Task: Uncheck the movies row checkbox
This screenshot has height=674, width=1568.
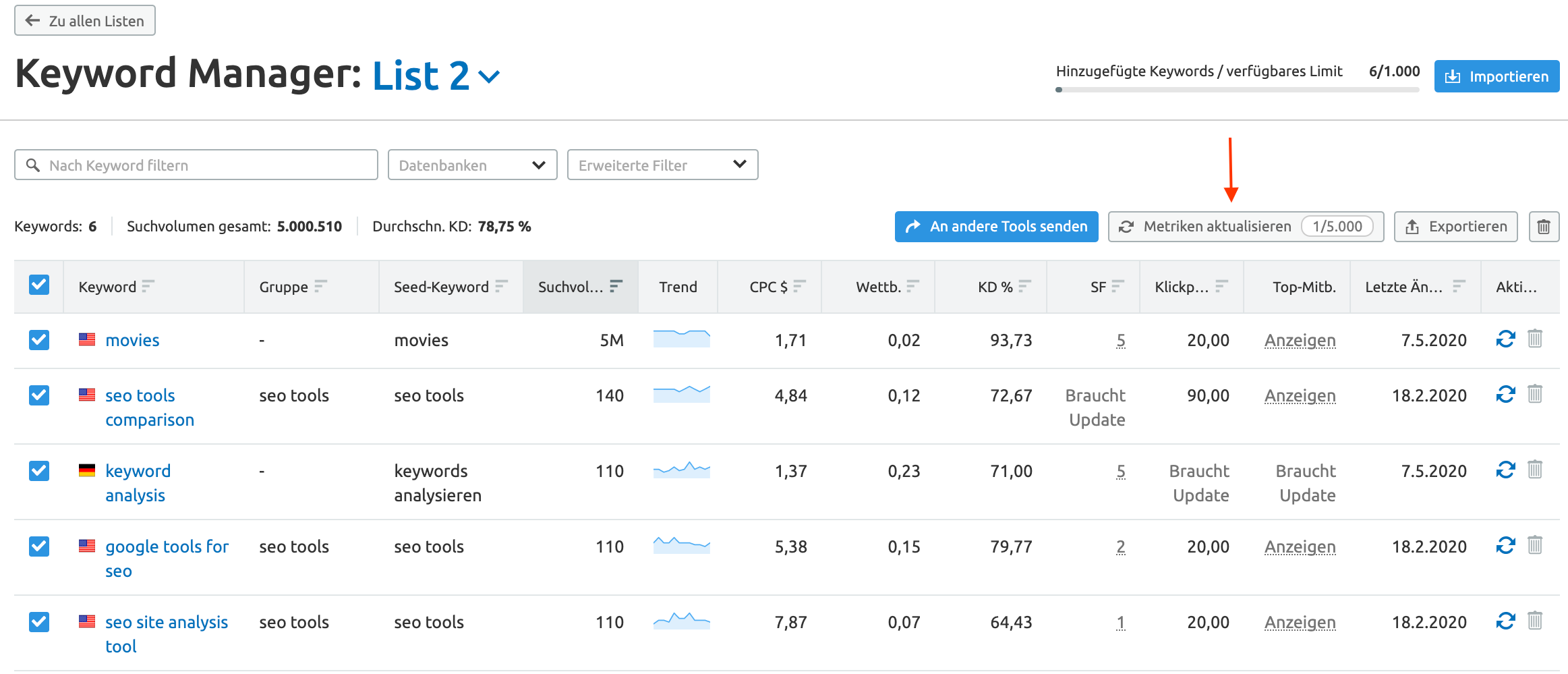Action: (x=39, y=340)
